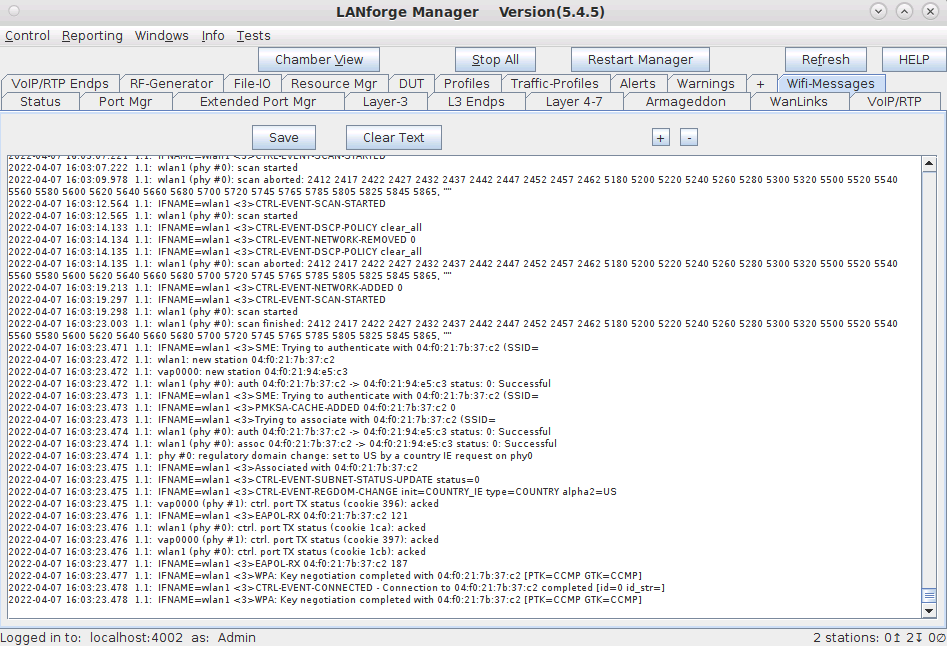Viewport: 947px width, 646px height.
Task: Switch to Alerts tab
Action: tap(638, 83)
